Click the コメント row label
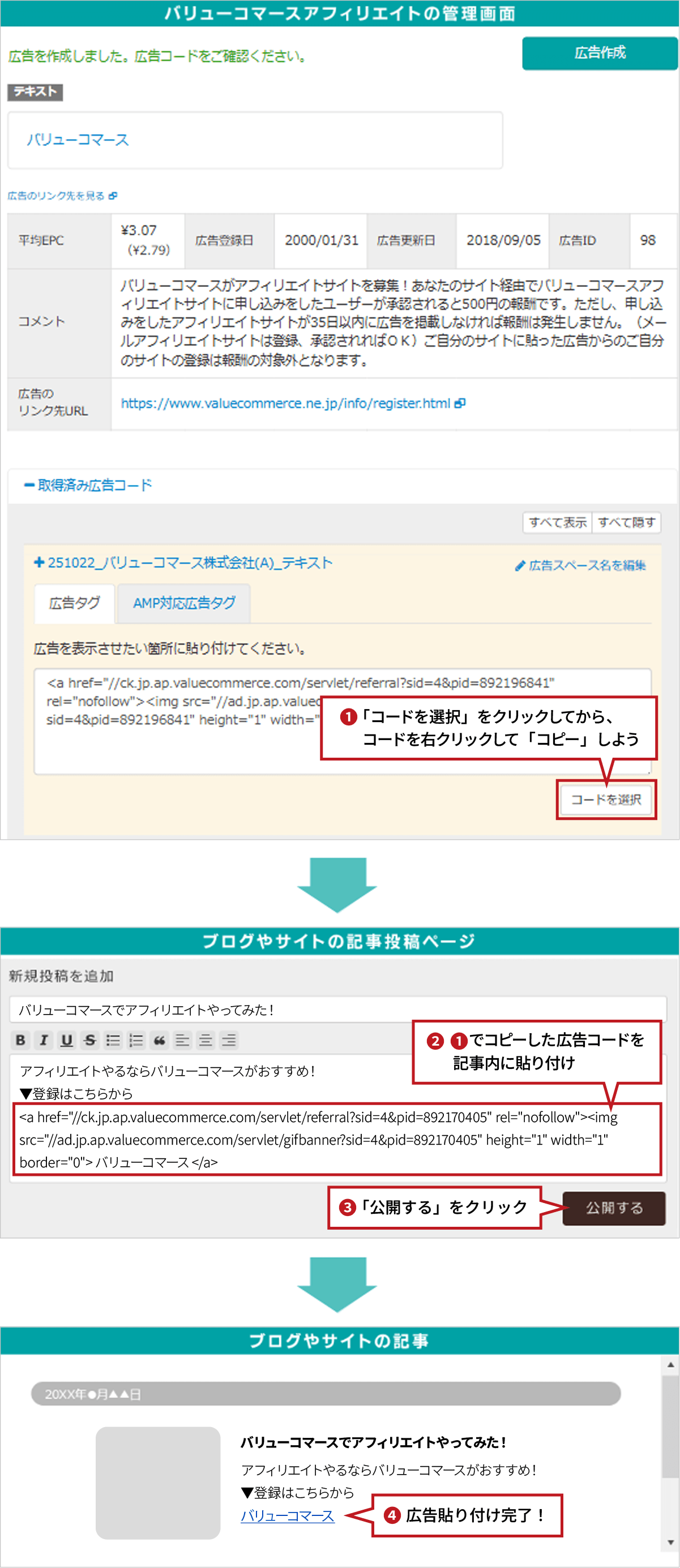 (x=41, y=321)
